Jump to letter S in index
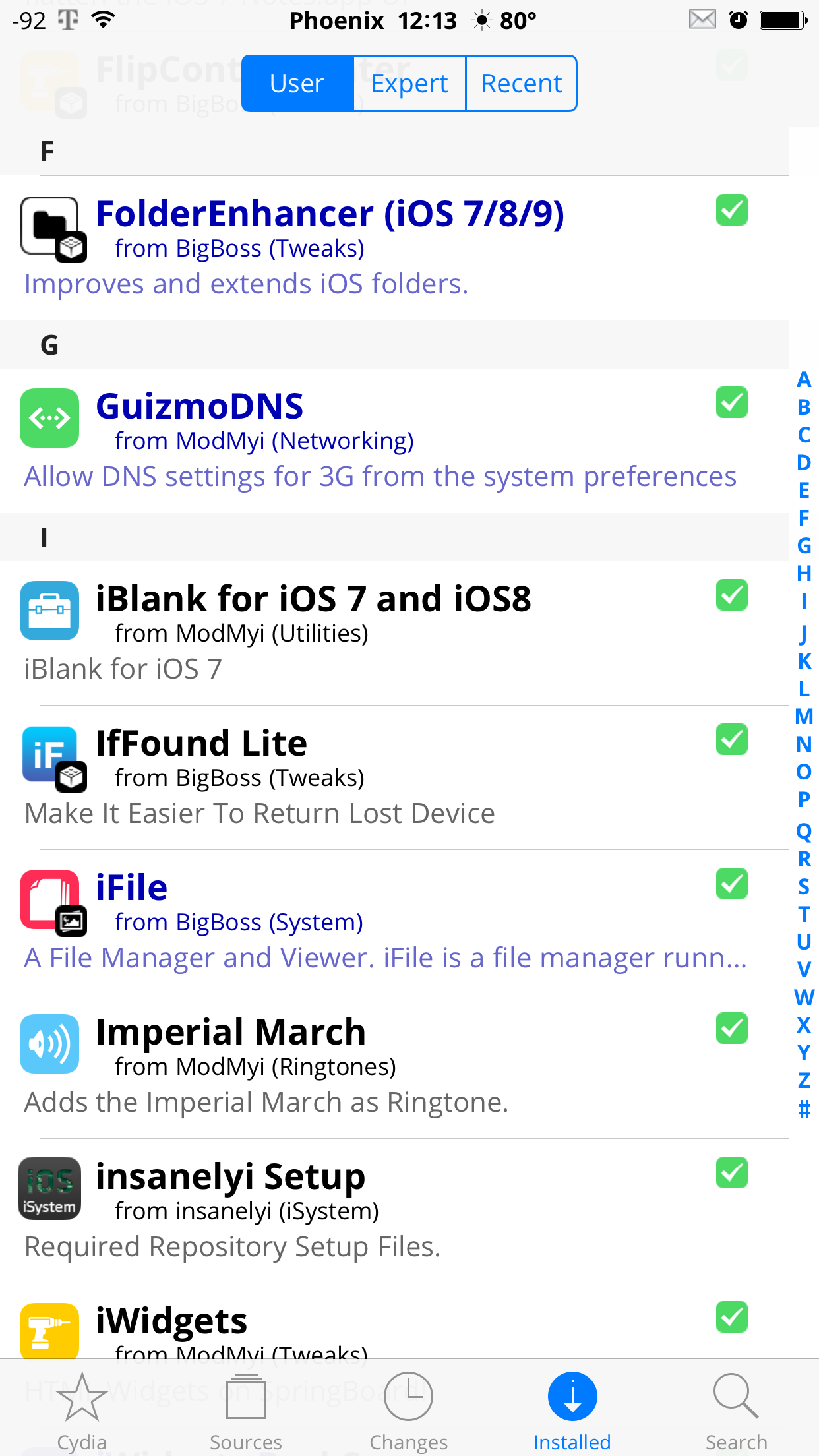This screenshot has height=1456, width=819. click(x=804, y=887)
